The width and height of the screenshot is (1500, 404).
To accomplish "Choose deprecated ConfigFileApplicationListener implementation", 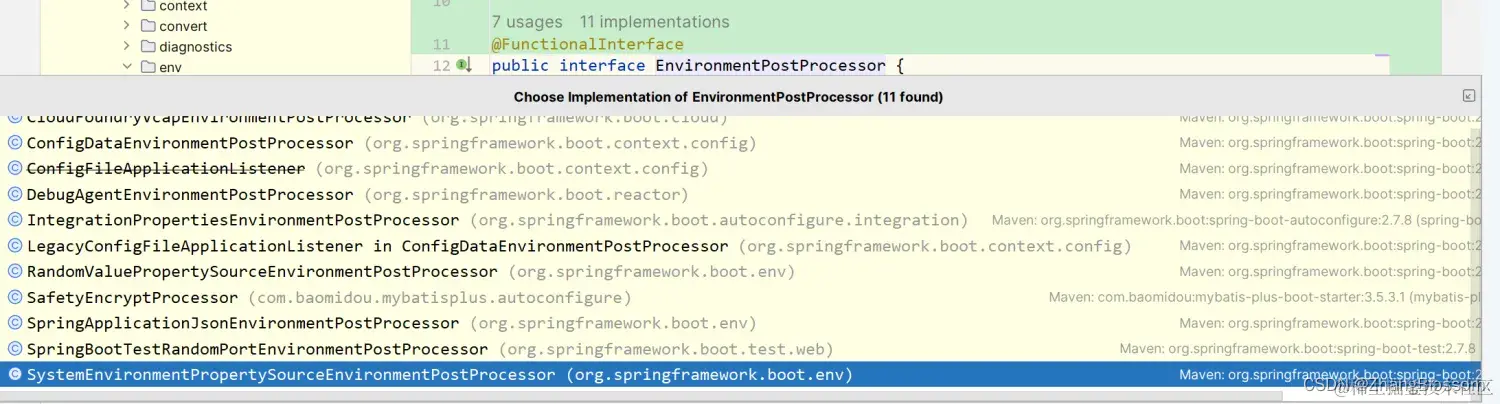I will (x=740, y=168).
